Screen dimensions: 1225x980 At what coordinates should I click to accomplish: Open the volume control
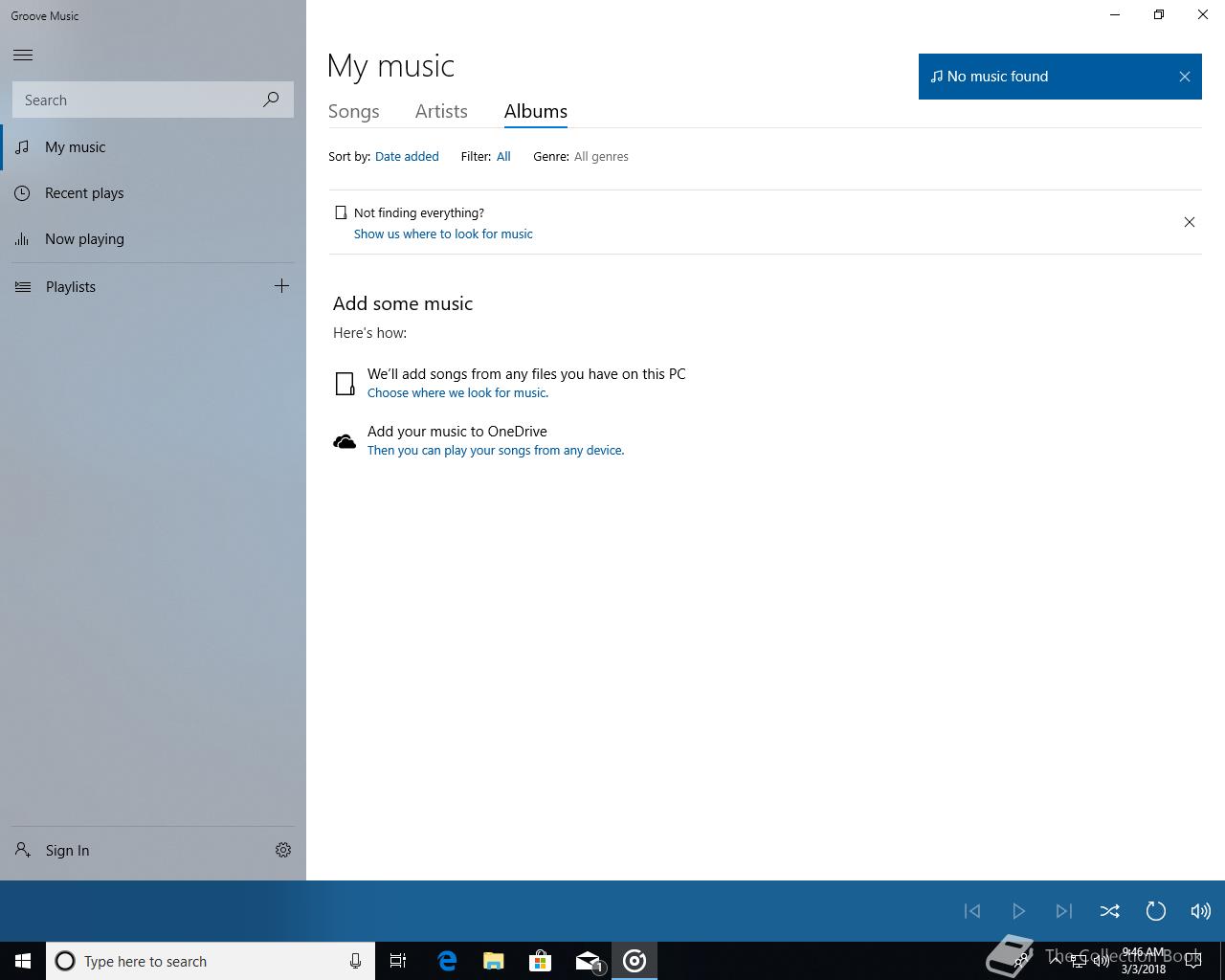[1200, 911]
